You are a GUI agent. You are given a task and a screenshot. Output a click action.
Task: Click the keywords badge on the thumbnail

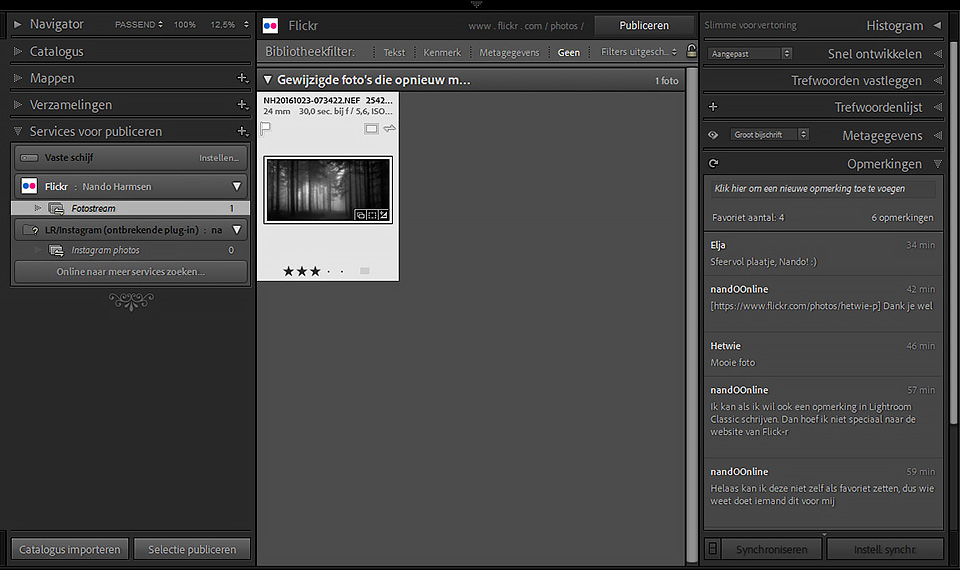(361, 215)
